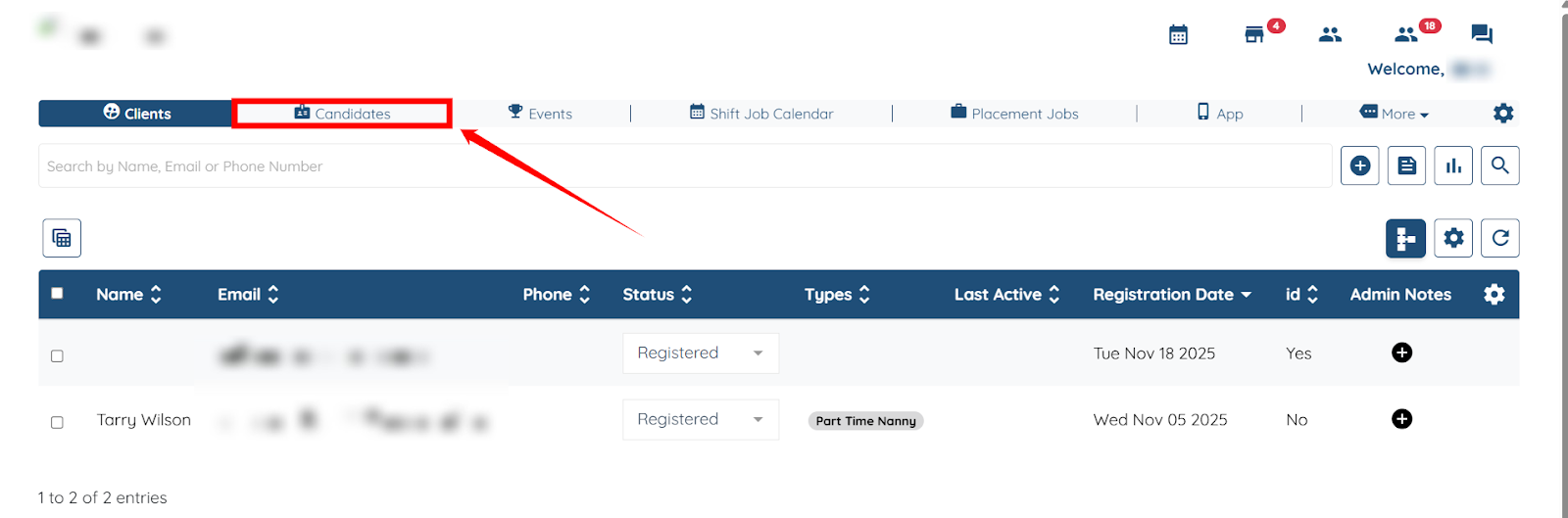This screenshot has width=1568, height=518.
Task: Click the refresh table icon
Action: click(1499, 238)
